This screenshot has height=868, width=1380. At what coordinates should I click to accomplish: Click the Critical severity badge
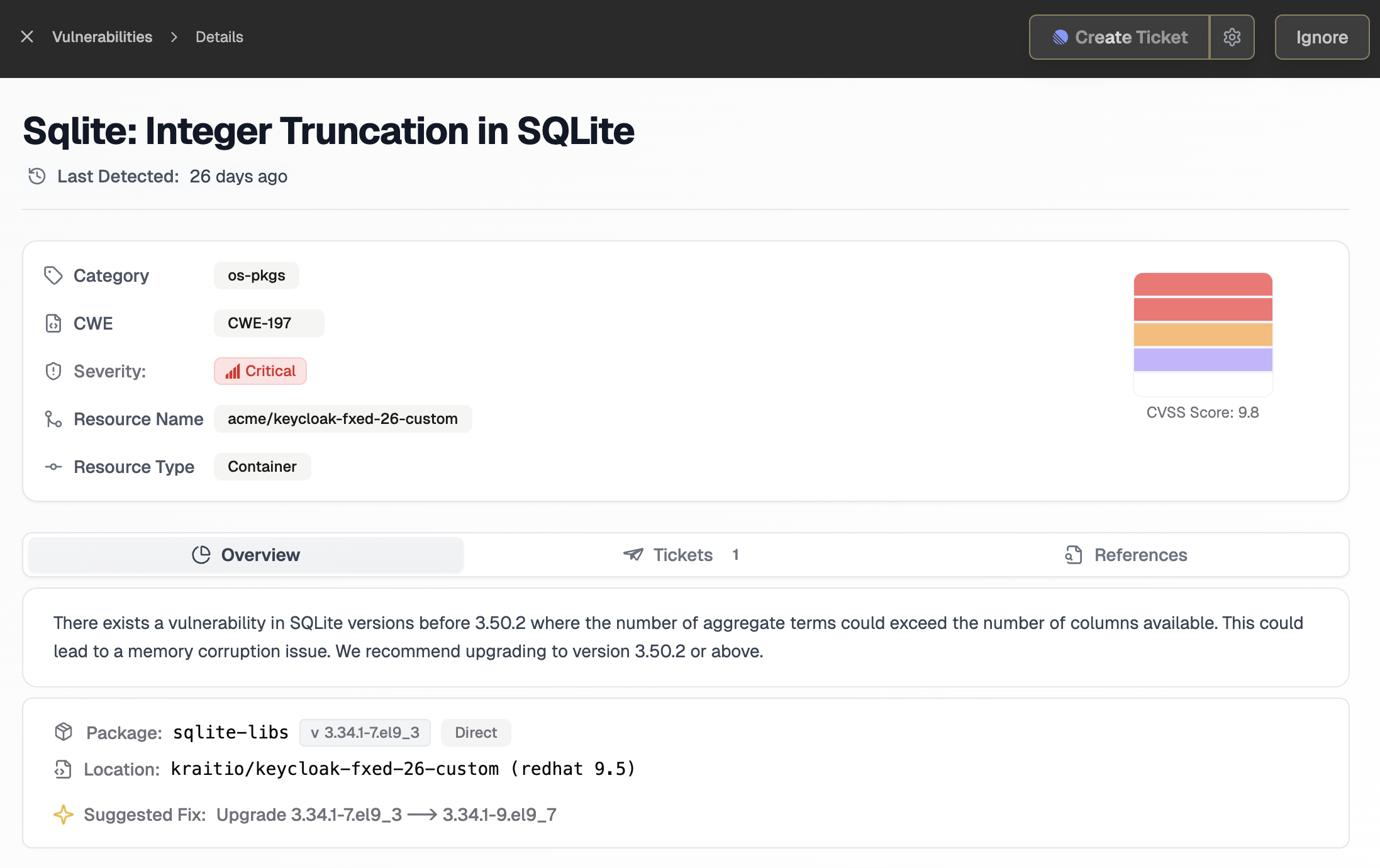(x=260, y=371)
